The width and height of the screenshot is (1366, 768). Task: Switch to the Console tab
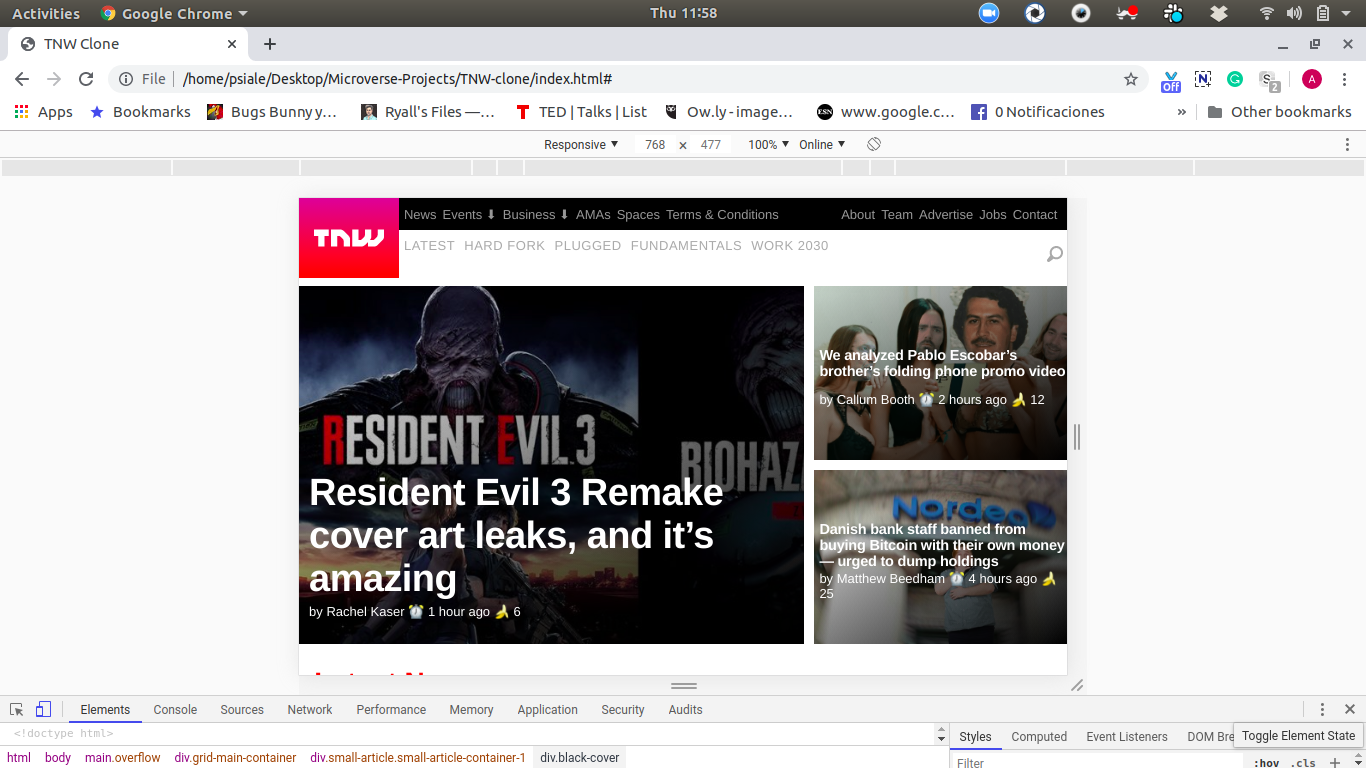click(x=175, y=710)
